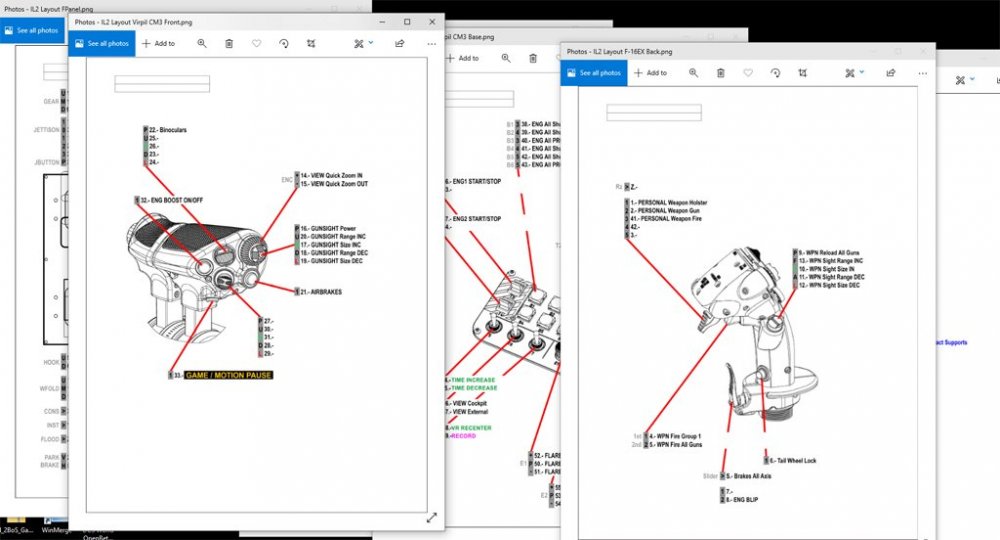Share the Virpil CM3 Front image
Viewport: 1000px width, 540px height.
point(400,44)
